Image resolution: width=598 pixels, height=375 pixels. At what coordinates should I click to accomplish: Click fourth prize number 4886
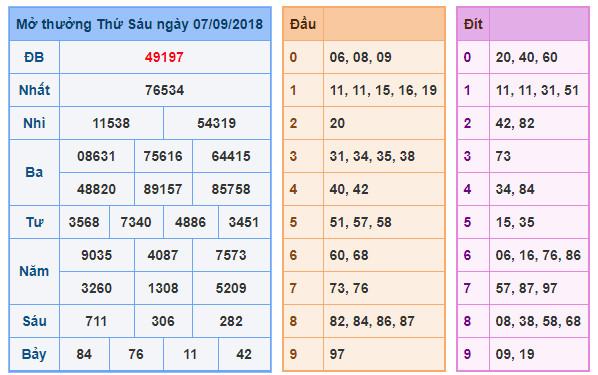coord(190,222)
